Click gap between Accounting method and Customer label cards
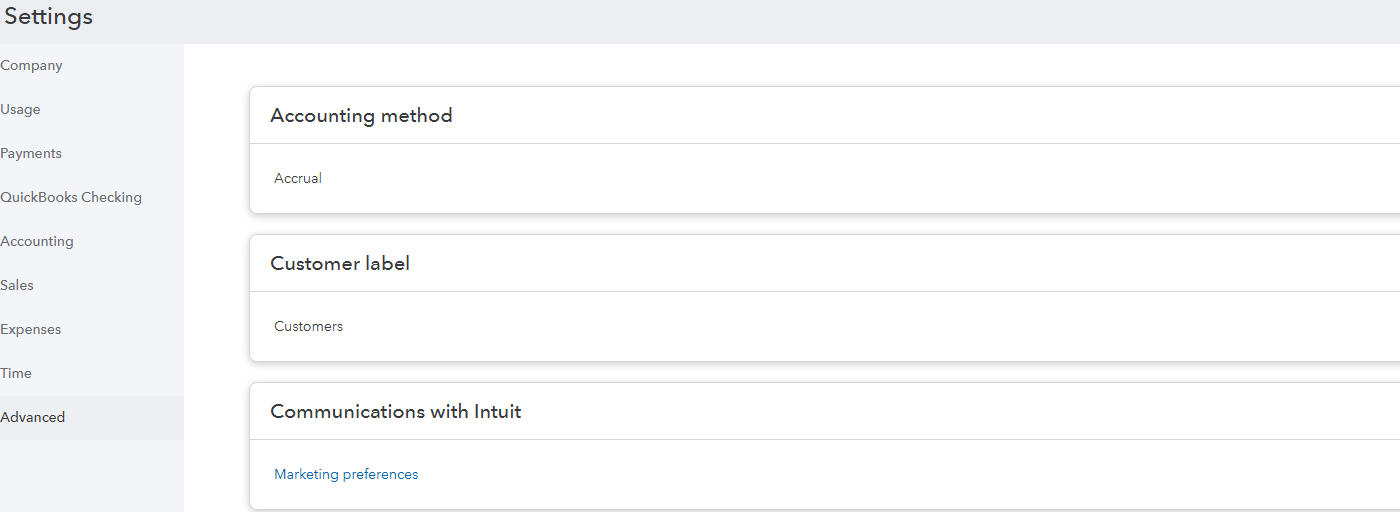Viewport: 1400px width, 512px height. pos(800,224)
